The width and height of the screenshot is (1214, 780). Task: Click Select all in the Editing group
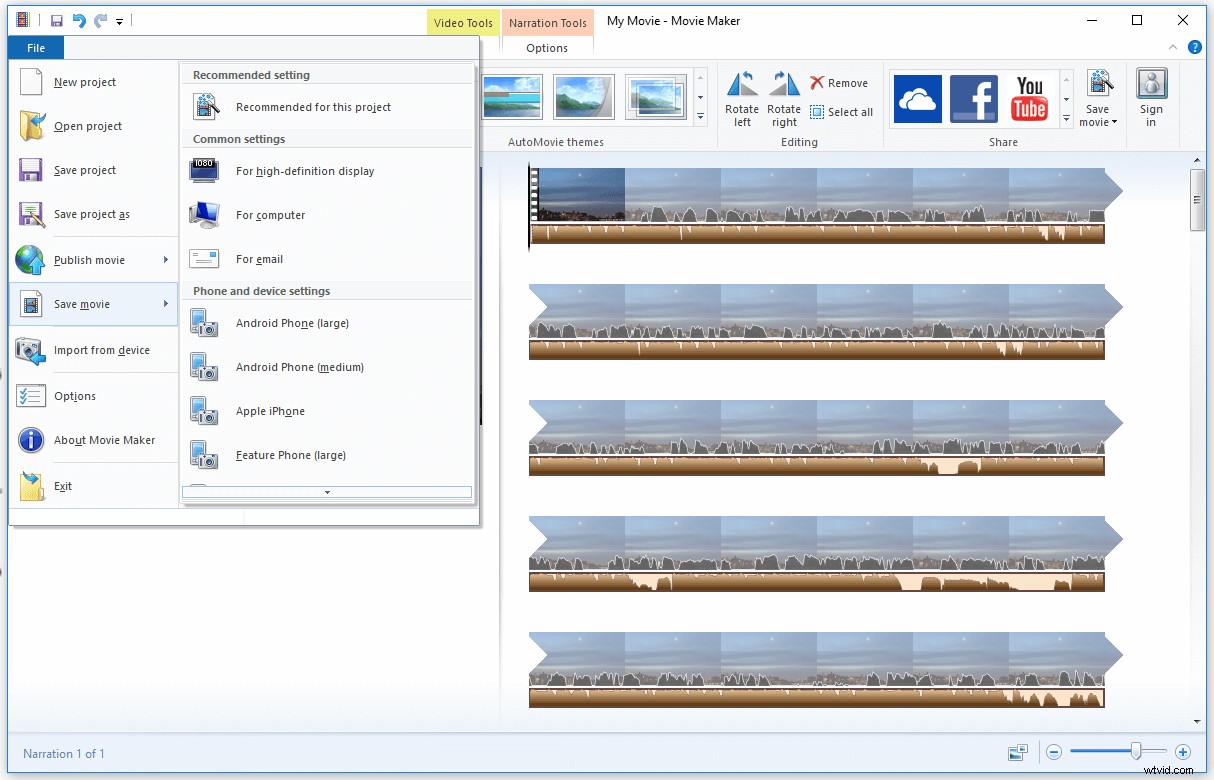coord(842,112)
